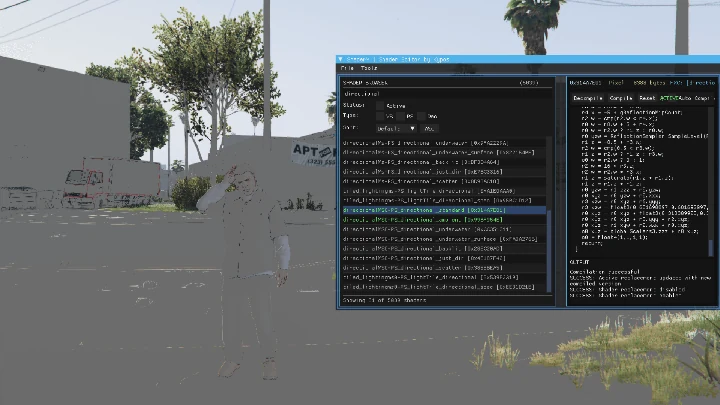Select the first PS_directional_scatter shader row
720x405 pixels.
pos(444,181)
